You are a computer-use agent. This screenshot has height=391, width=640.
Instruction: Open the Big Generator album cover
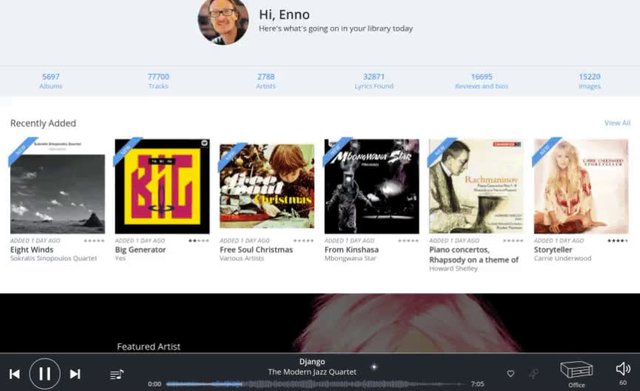pos(162,186)
